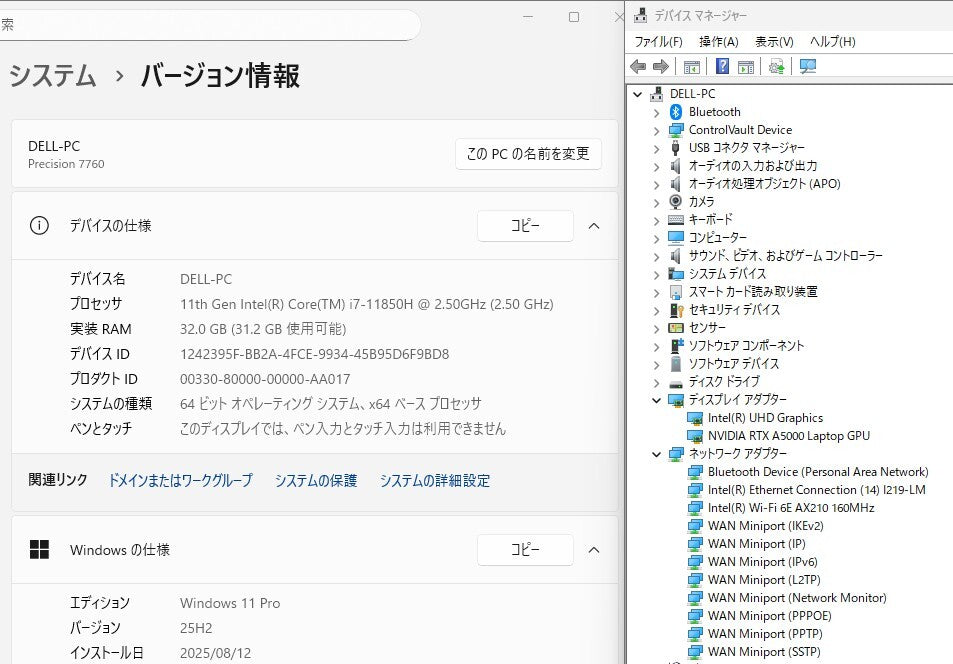The height and width of the screenshot is (664, 953).
Task: Collapse the ネットワーク アダプター node
Action: (x=656, y=454)
